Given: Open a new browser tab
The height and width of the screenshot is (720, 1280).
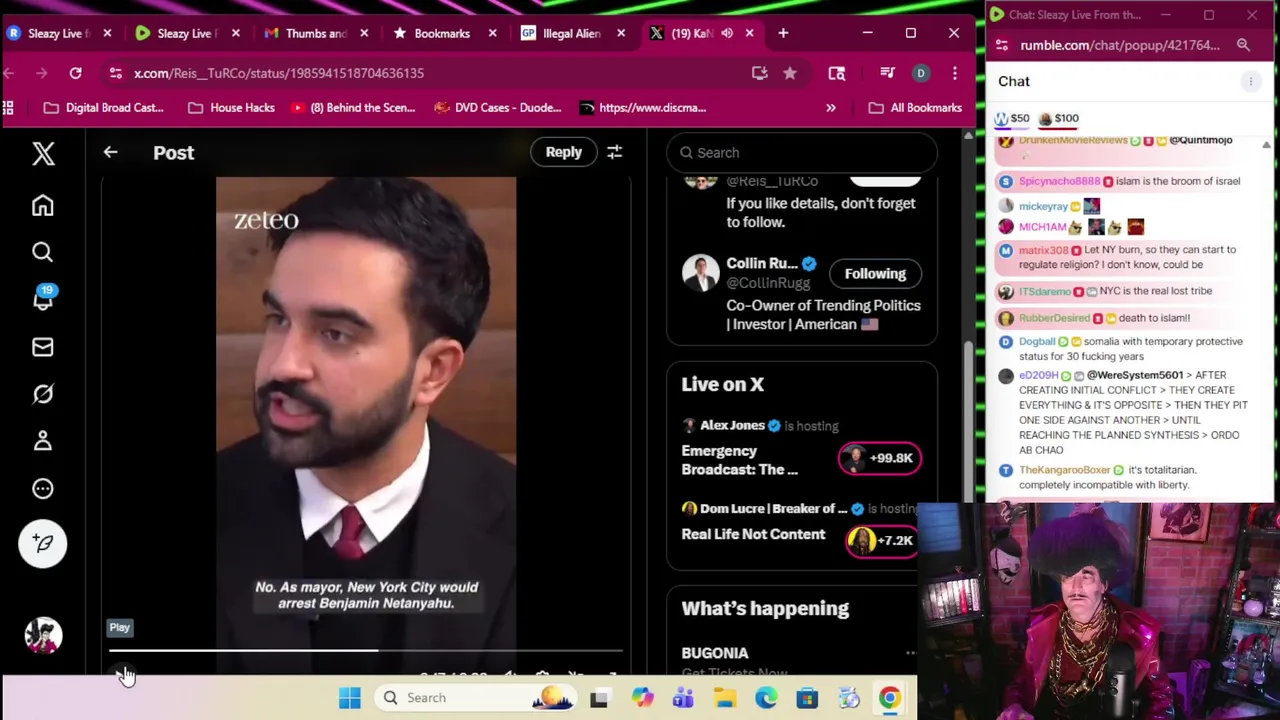Looking at the screenshot, I should click(783, 33).
